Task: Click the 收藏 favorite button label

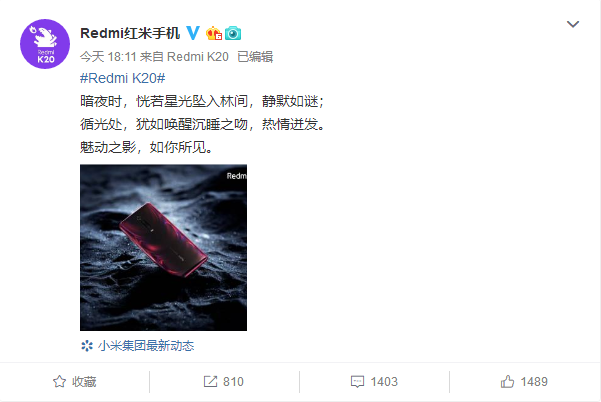Action: click(84, 382)
